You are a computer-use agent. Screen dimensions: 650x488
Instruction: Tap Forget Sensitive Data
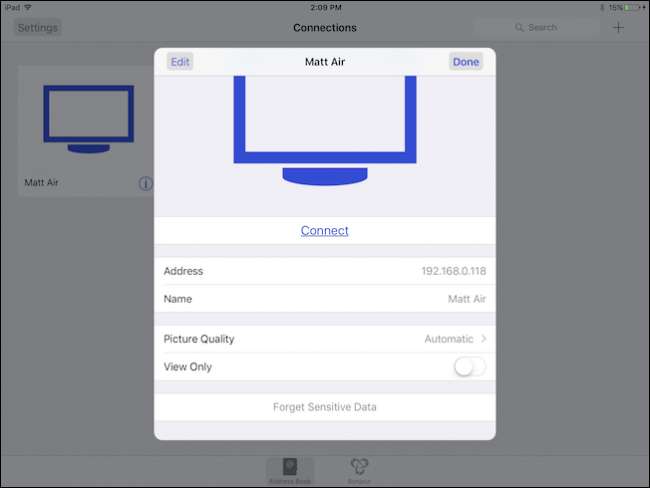325,407
